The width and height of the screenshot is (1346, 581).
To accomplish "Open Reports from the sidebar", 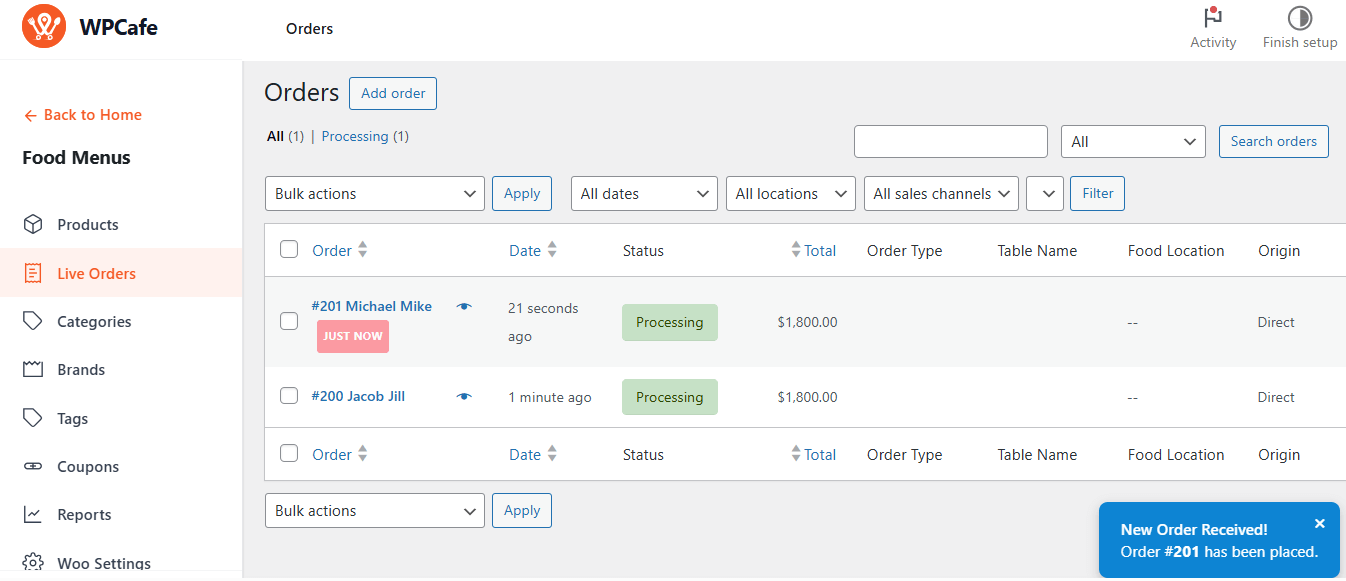I will click(84, 515).
